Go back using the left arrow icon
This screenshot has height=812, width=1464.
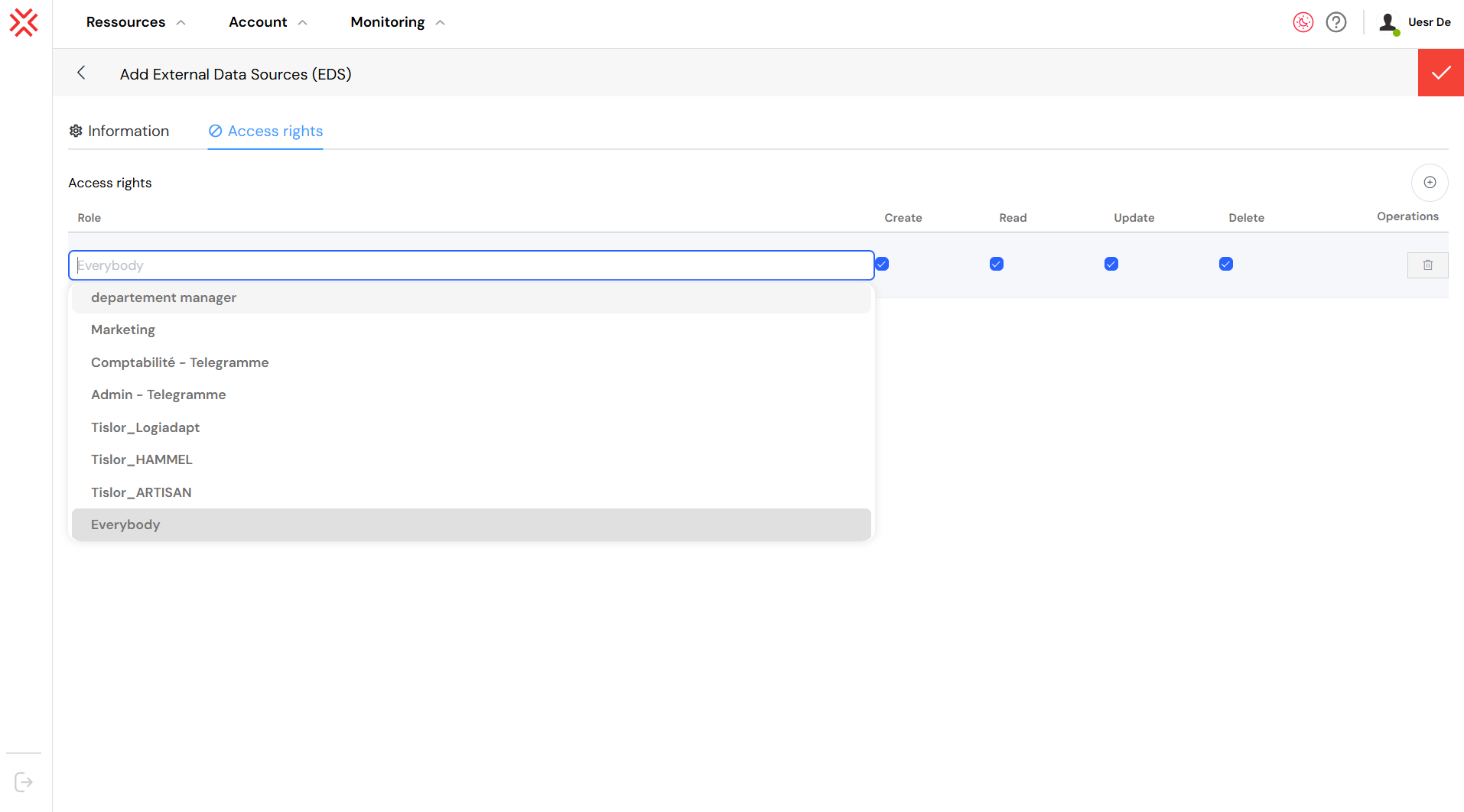(x=81, y=73)
